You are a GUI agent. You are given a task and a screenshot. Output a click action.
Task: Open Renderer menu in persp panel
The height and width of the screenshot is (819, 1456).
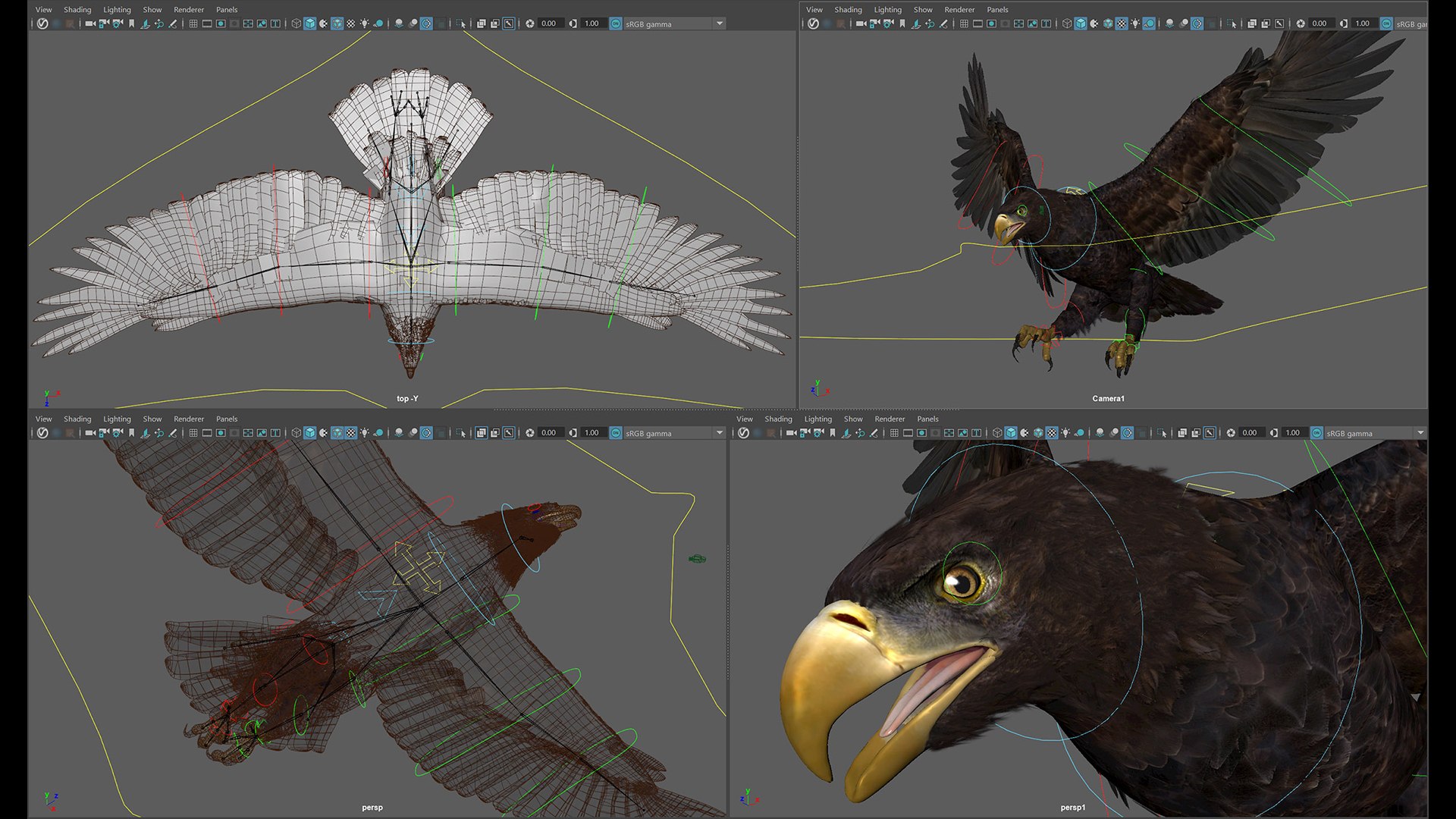coord(189,419)
